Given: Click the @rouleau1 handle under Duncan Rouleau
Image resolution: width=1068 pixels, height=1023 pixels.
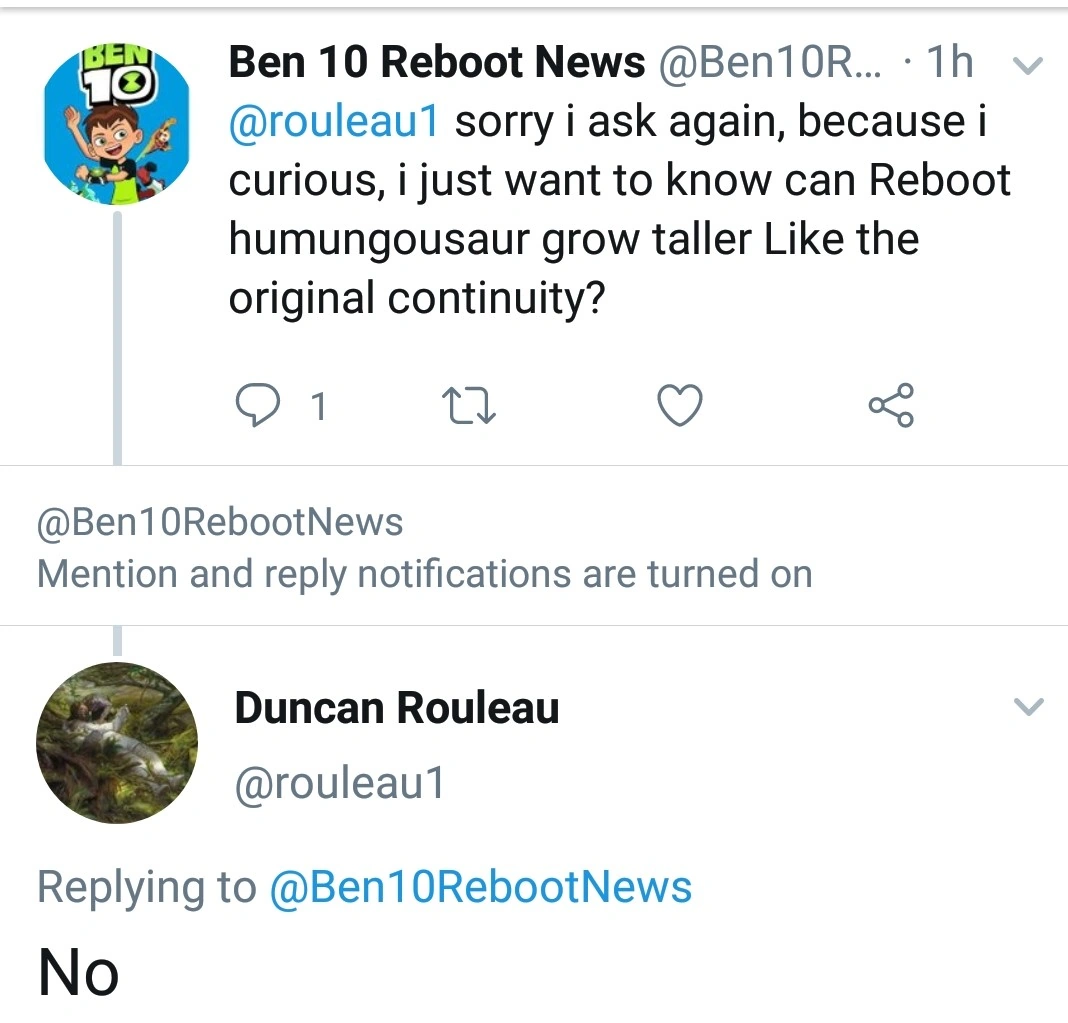Looking at the screenshot, I should click(x=339, y=783).
